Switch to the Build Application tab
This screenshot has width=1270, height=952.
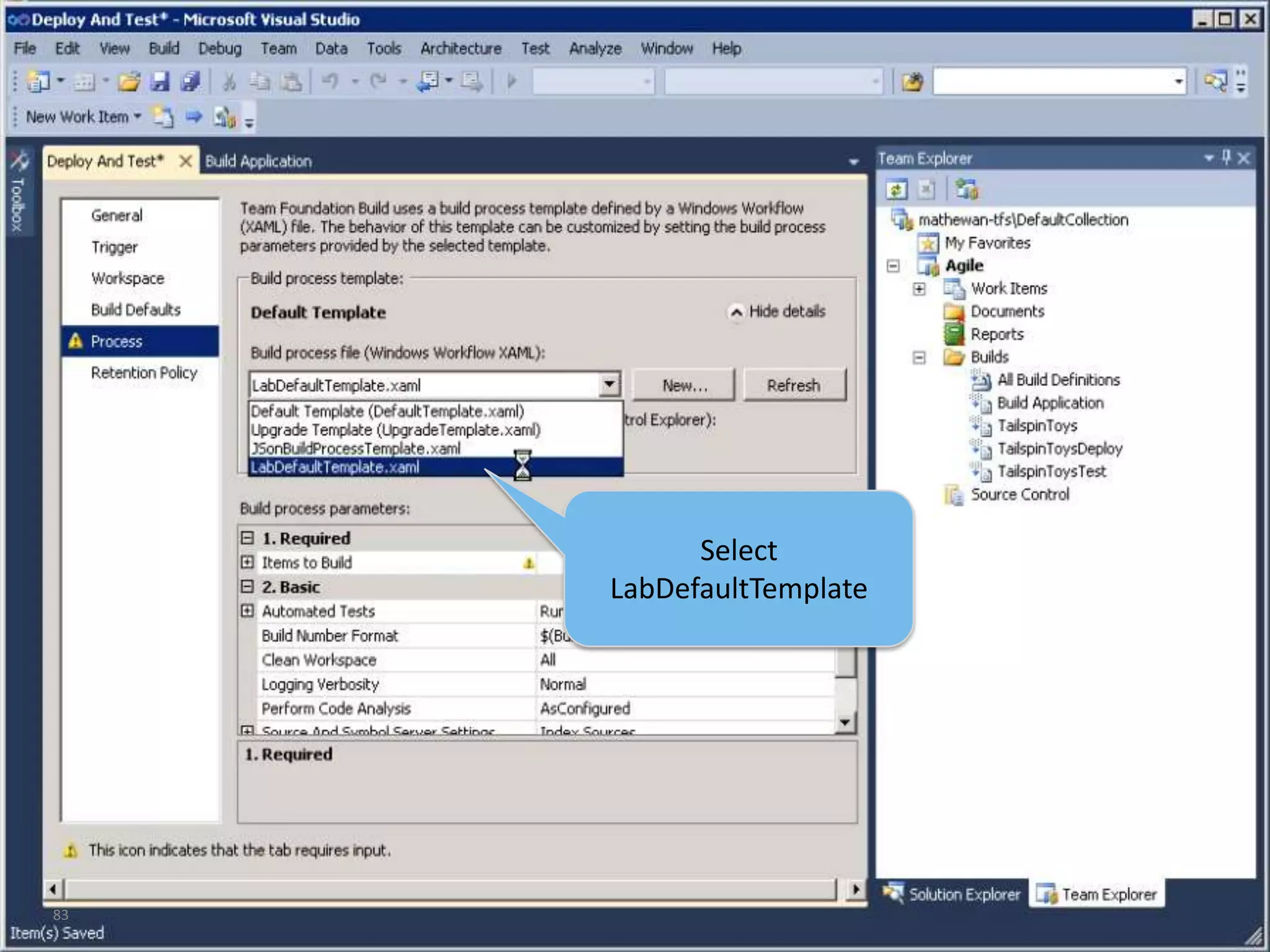(258, 162)
